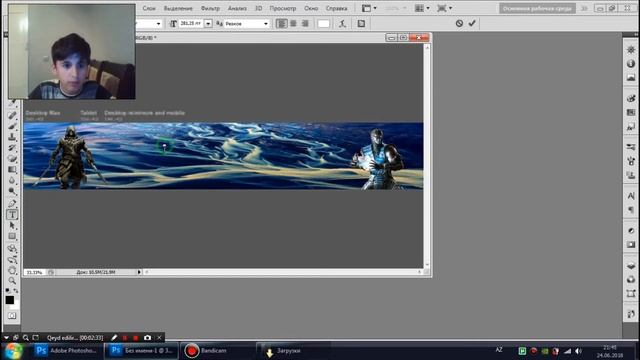The height and width of the screenshot is (360, 640).
Task: Open the Adjustments panel icon
Action: pyautogui.click(x=631, y=231)
